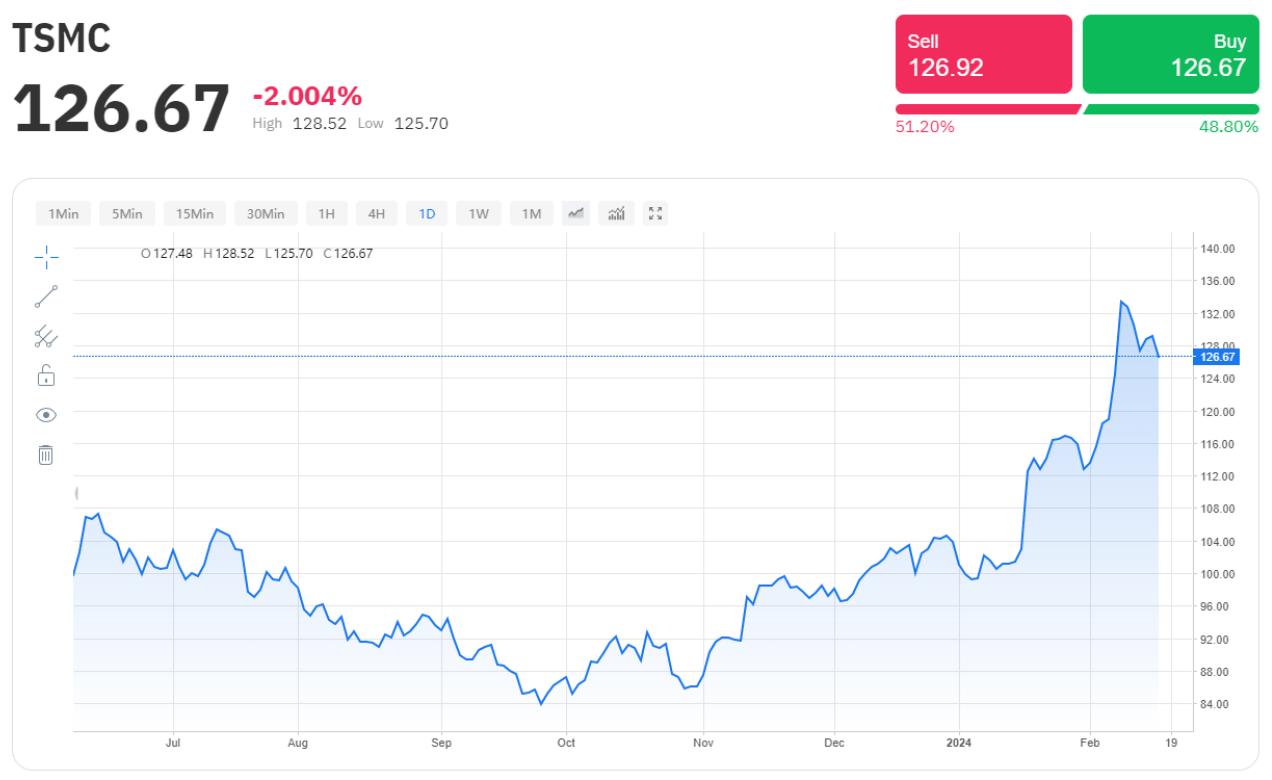Viewport: 1272px width, 780px height.
Task: Change interval to 4H
Action: click(377, 214)
